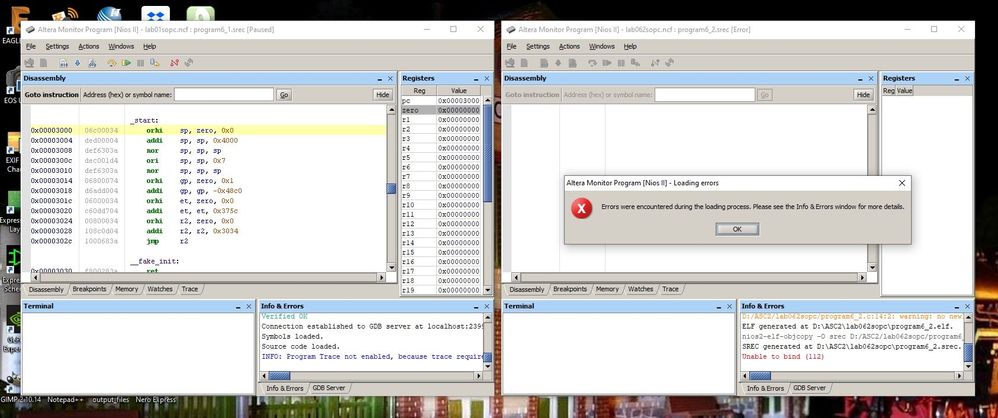Viewport: 998px width, 418px height.
Task: Select pc register row in Registers panel
Action: click(441, 101)
